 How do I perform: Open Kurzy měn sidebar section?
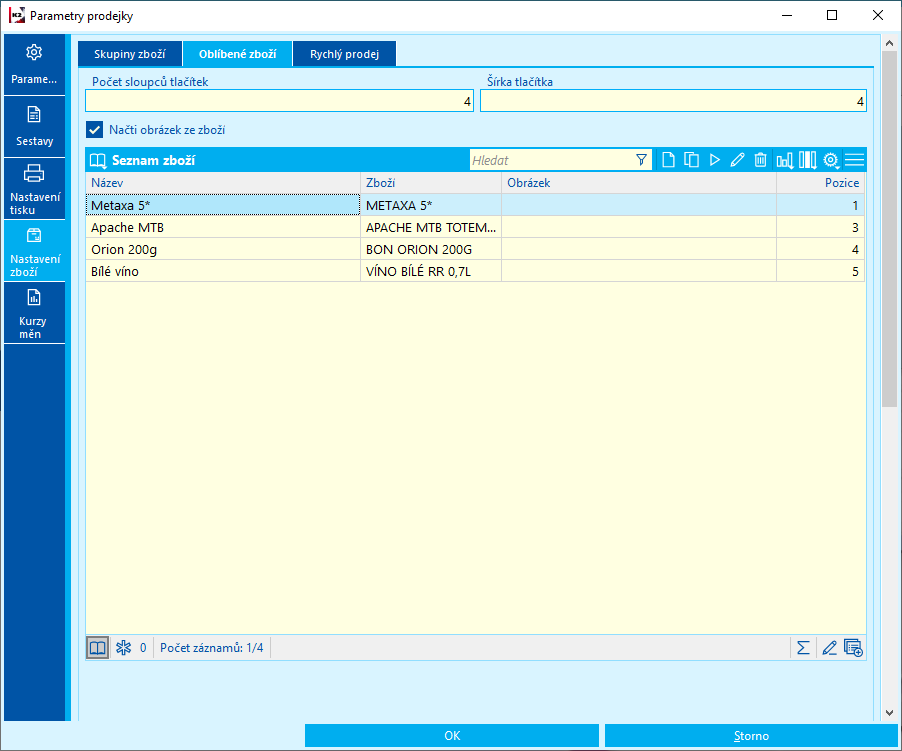pyautogui.click(x=34, y=312)
